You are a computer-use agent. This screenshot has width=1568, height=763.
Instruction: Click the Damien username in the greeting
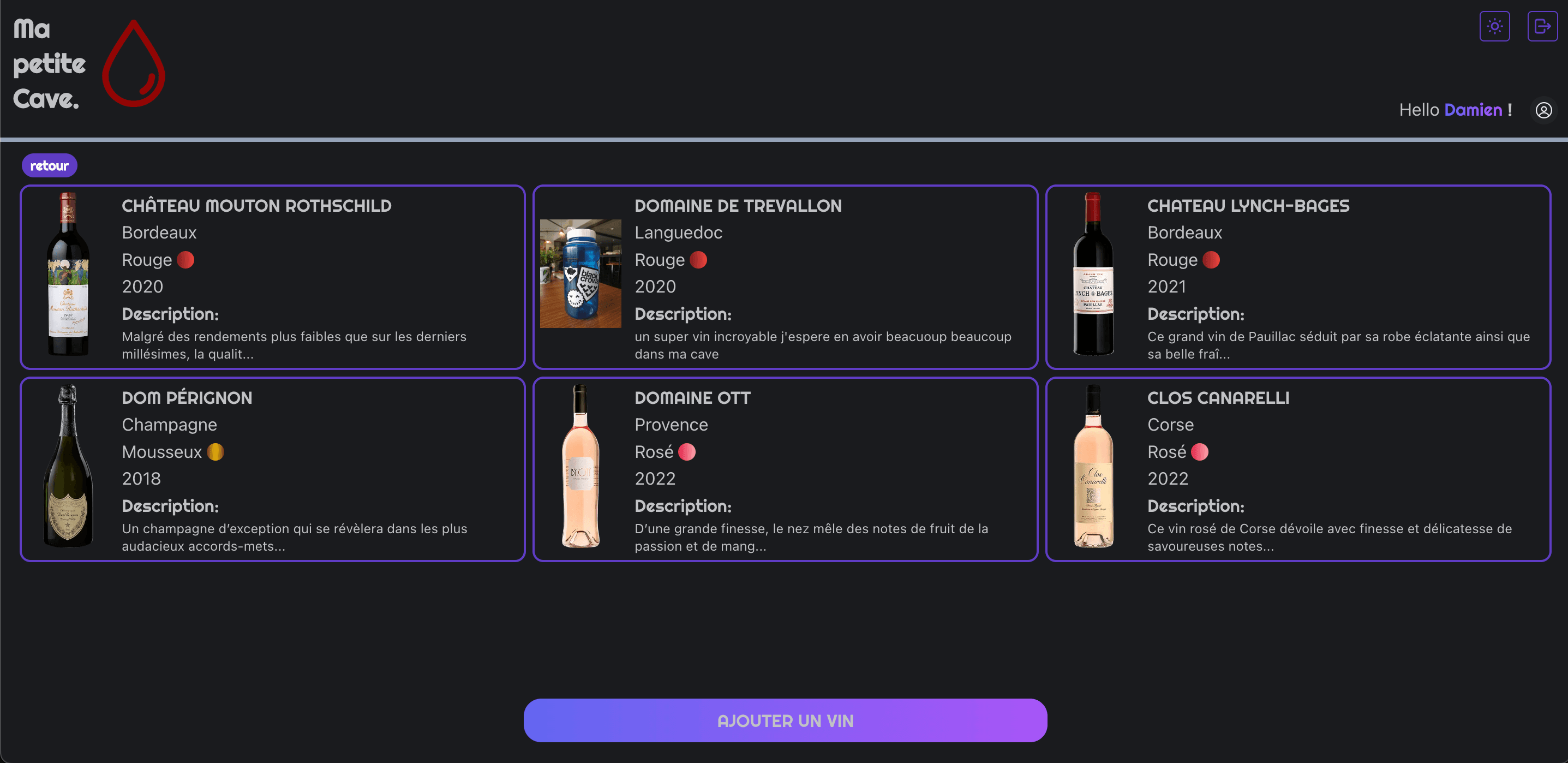1473,110
